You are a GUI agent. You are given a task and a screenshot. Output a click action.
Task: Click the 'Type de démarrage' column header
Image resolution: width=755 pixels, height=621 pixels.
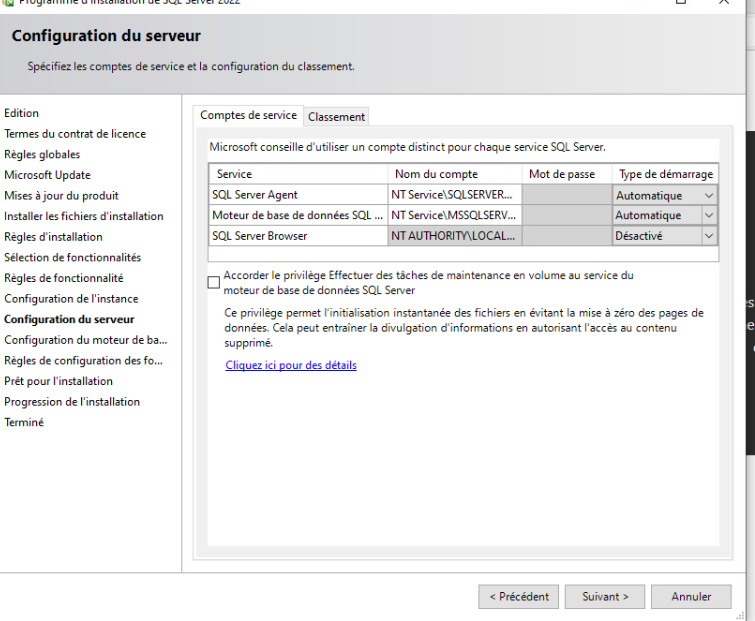click(x=665, y=174)
